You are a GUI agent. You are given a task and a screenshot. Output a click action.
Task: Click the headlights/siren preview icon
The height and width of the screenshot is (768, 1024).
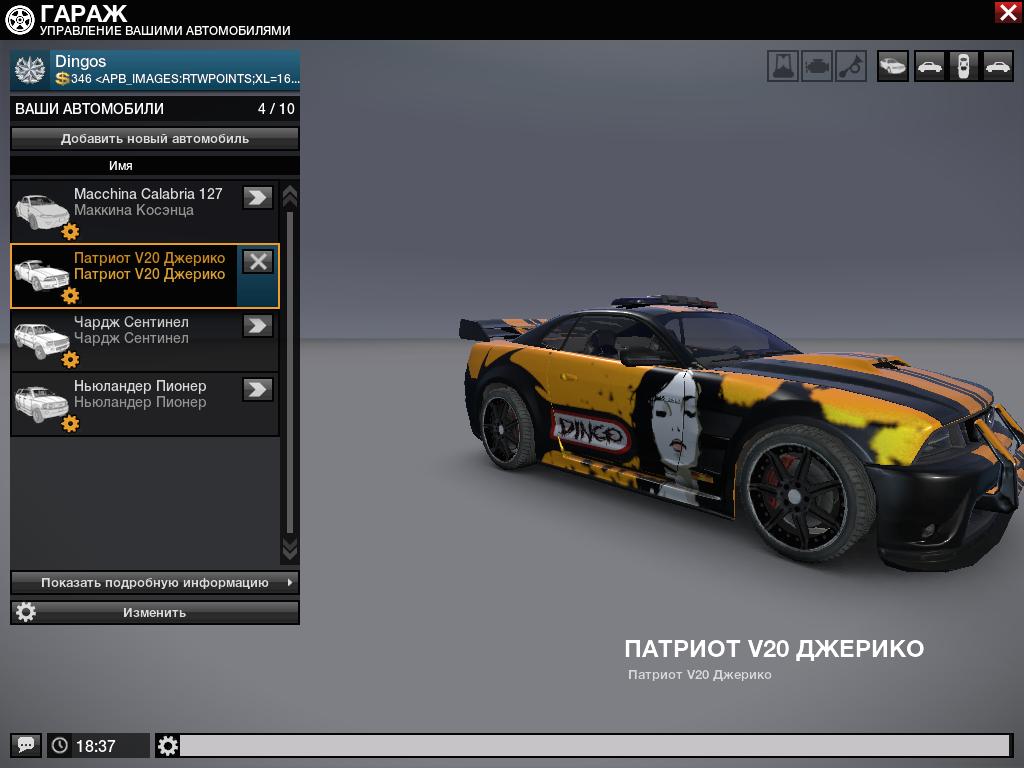click(x=783, y=67)
